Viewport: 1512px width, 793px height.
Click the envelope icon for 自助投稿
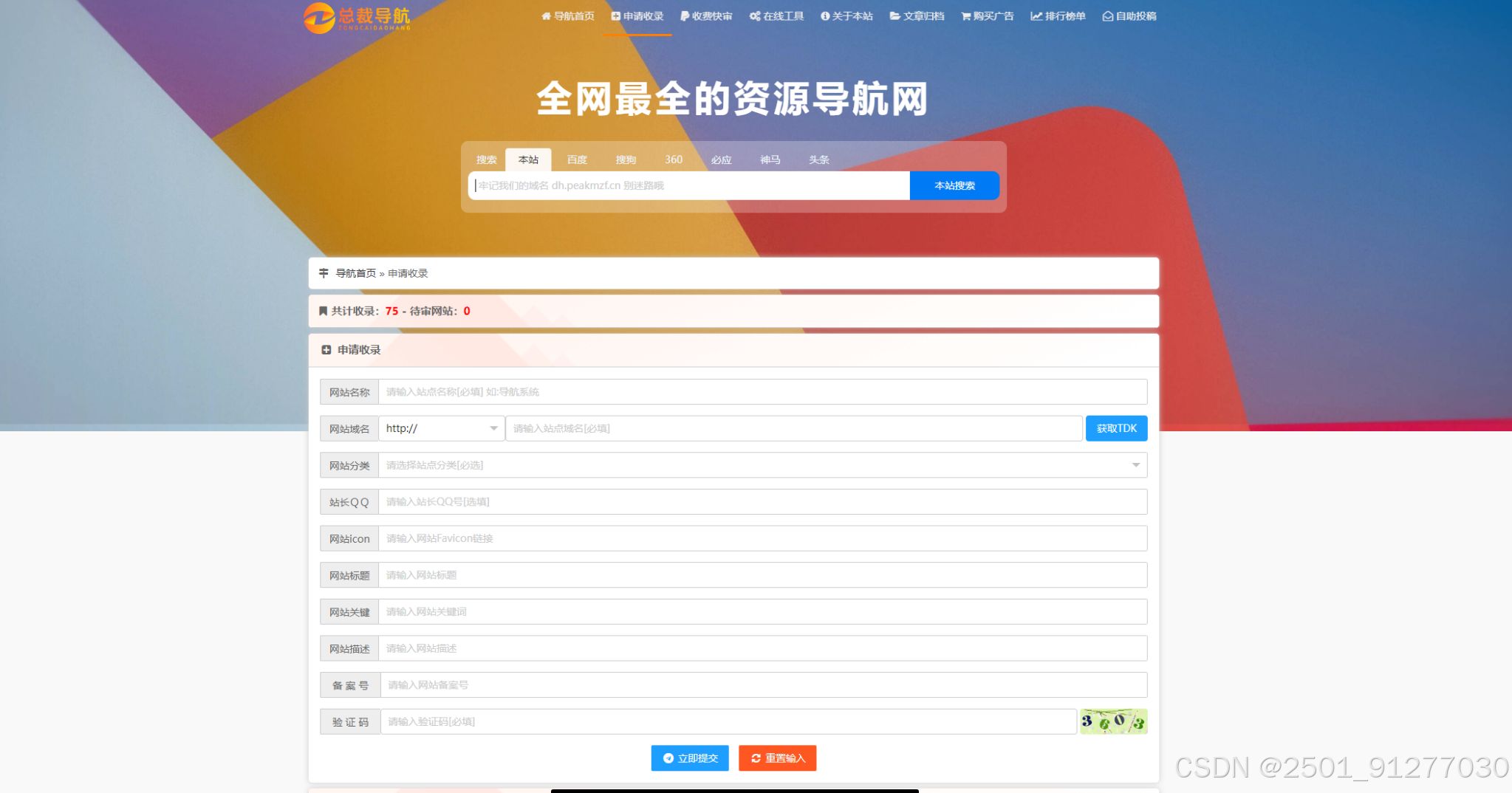[x=1106, y=16]
